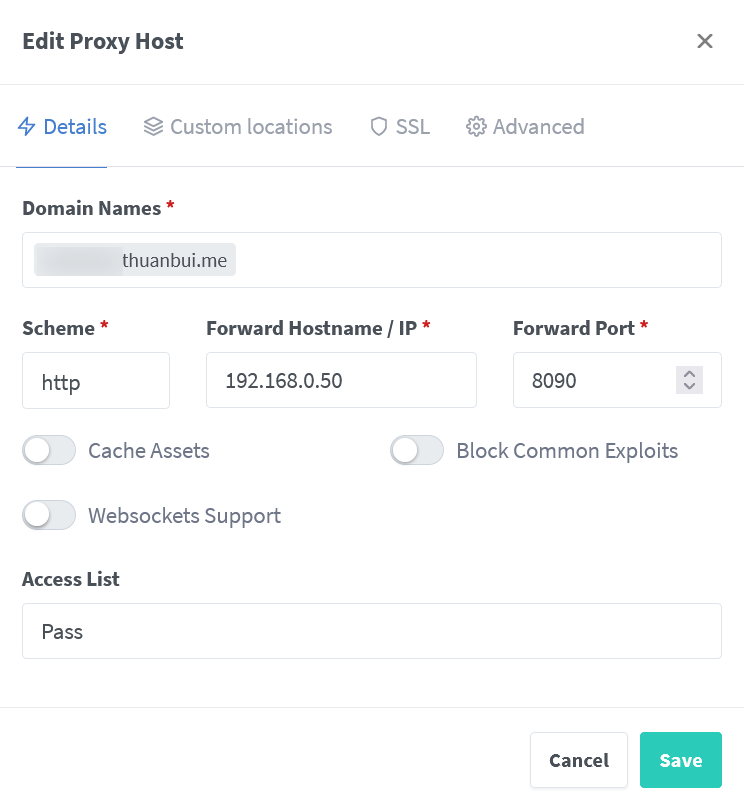Screen dimensions: 744x808
Task: Click the lightning bolt icon on Details tab
Action: coord(25,126)
